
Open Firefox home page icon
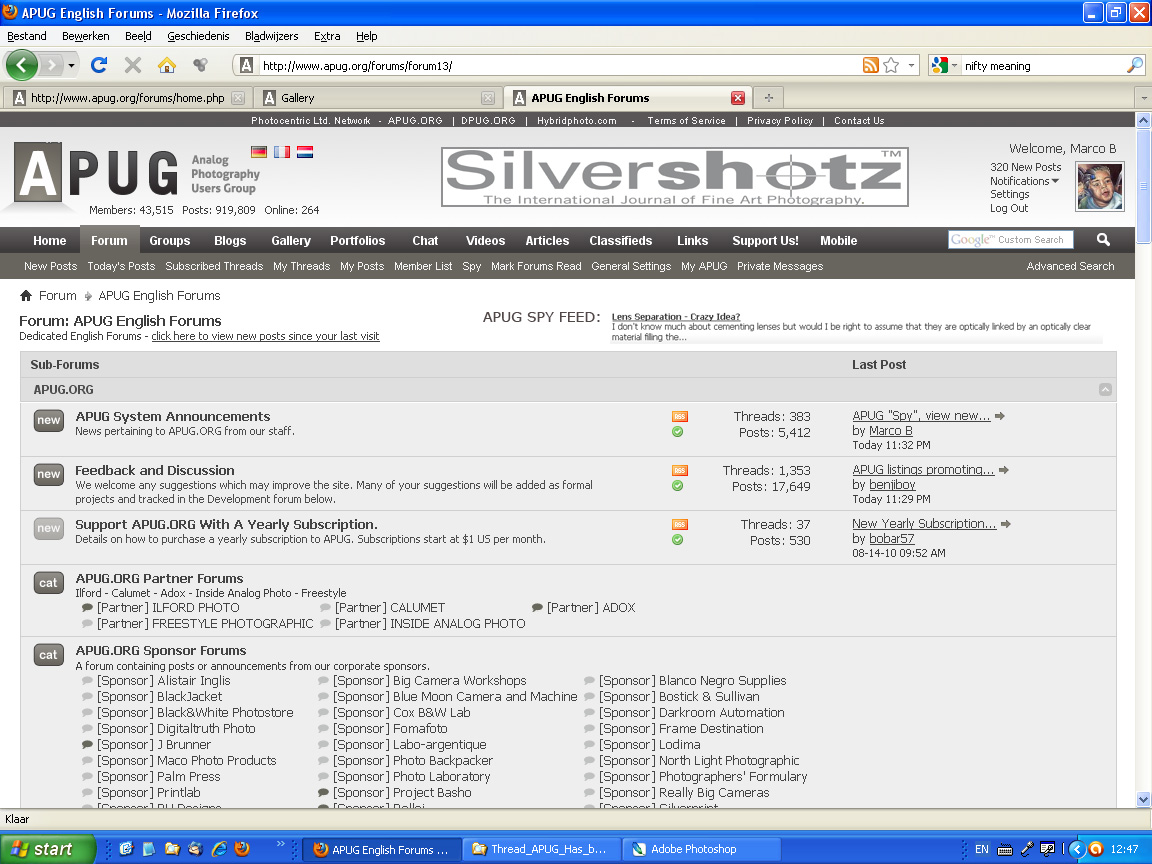pyautogui.click(x=167, y=65)
